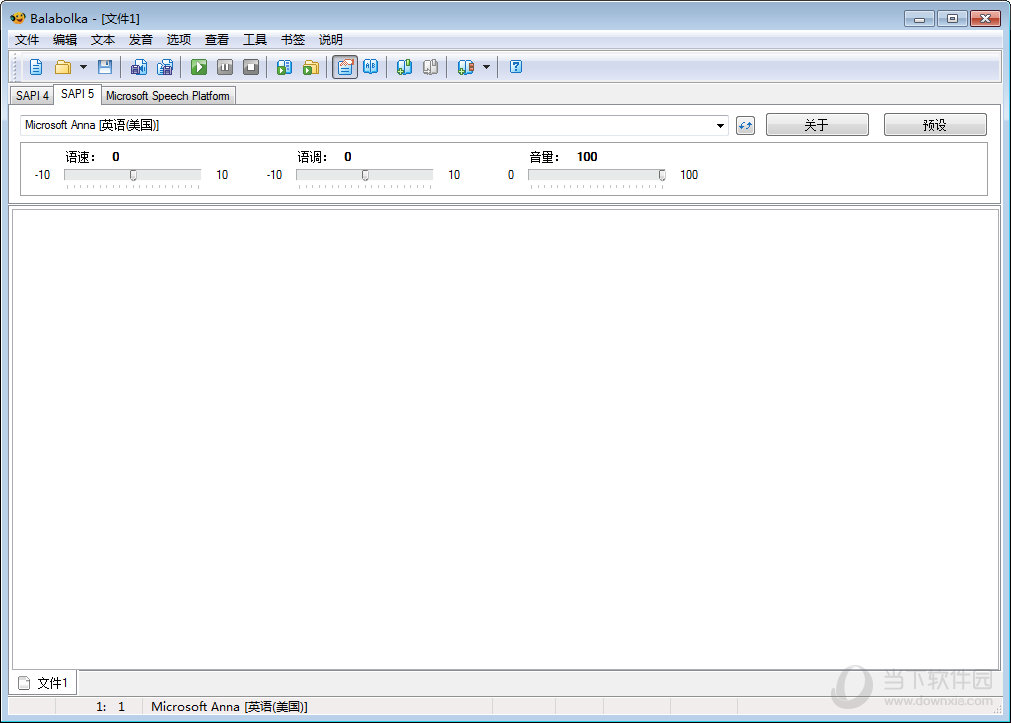Click the read clipboard aloud icon

point(284,67)
